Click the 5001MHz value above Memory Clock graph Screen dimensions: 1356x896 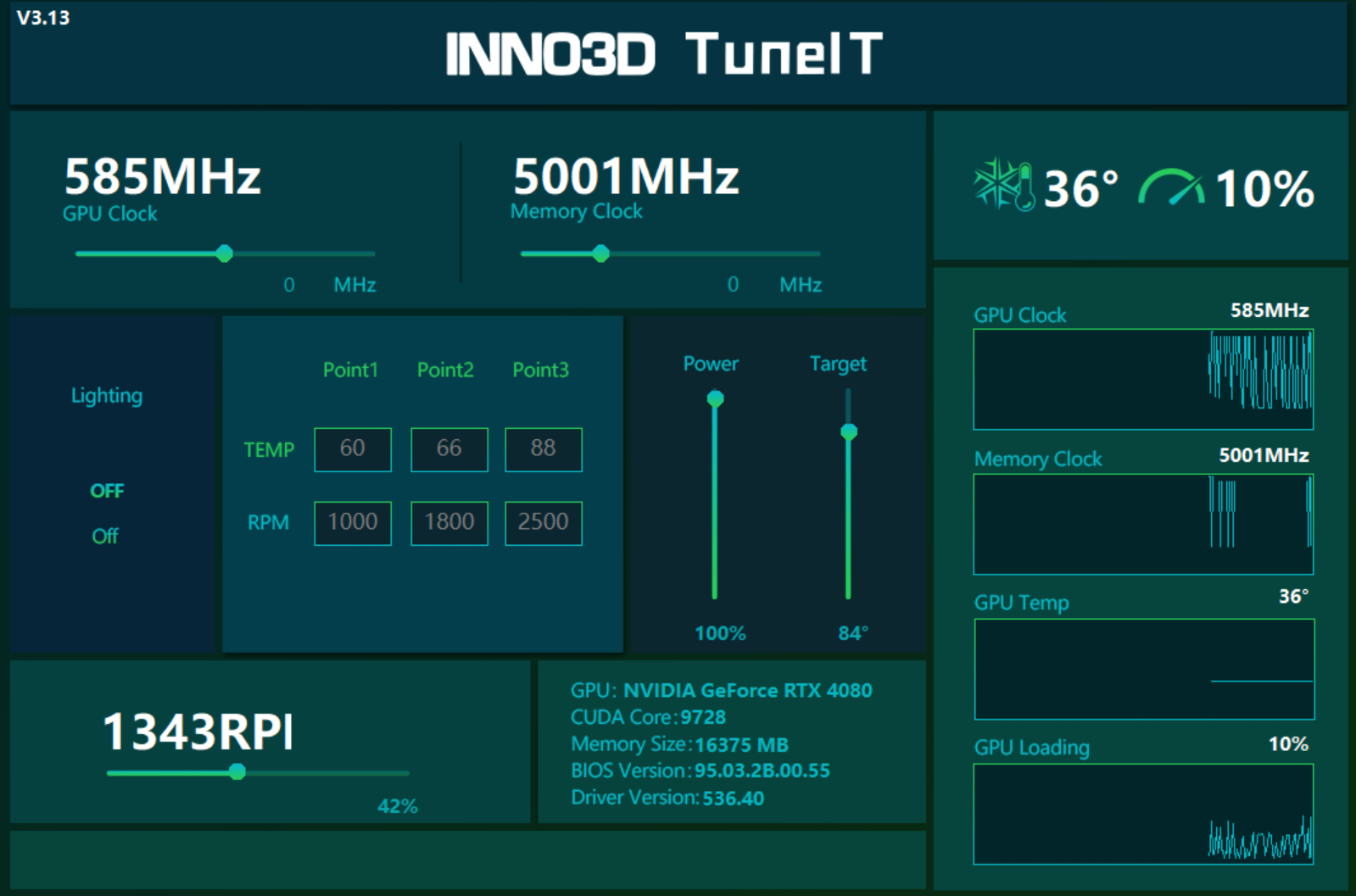(1264, 455)
